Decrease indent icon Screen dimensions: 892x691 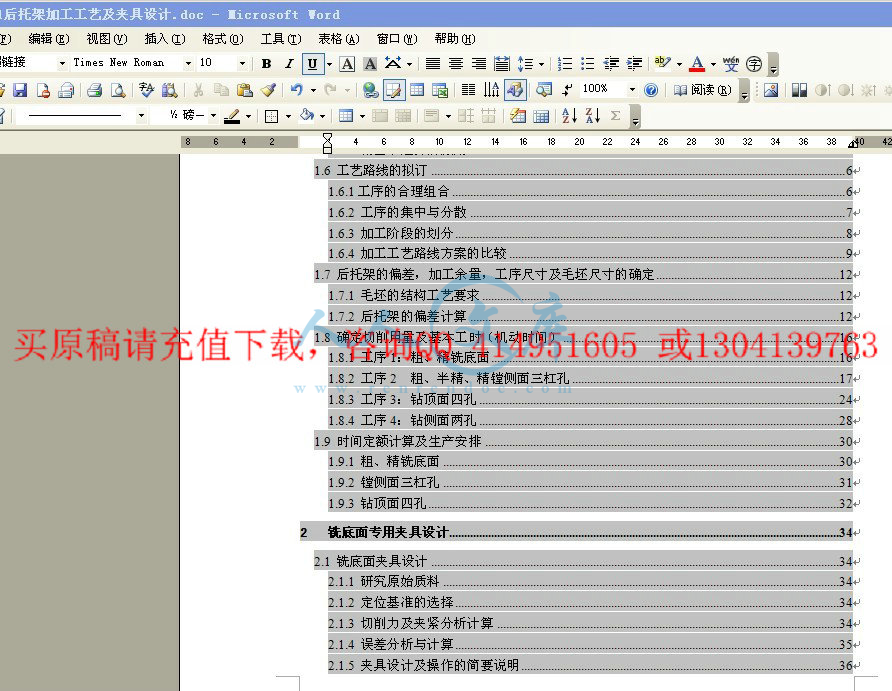612,63
